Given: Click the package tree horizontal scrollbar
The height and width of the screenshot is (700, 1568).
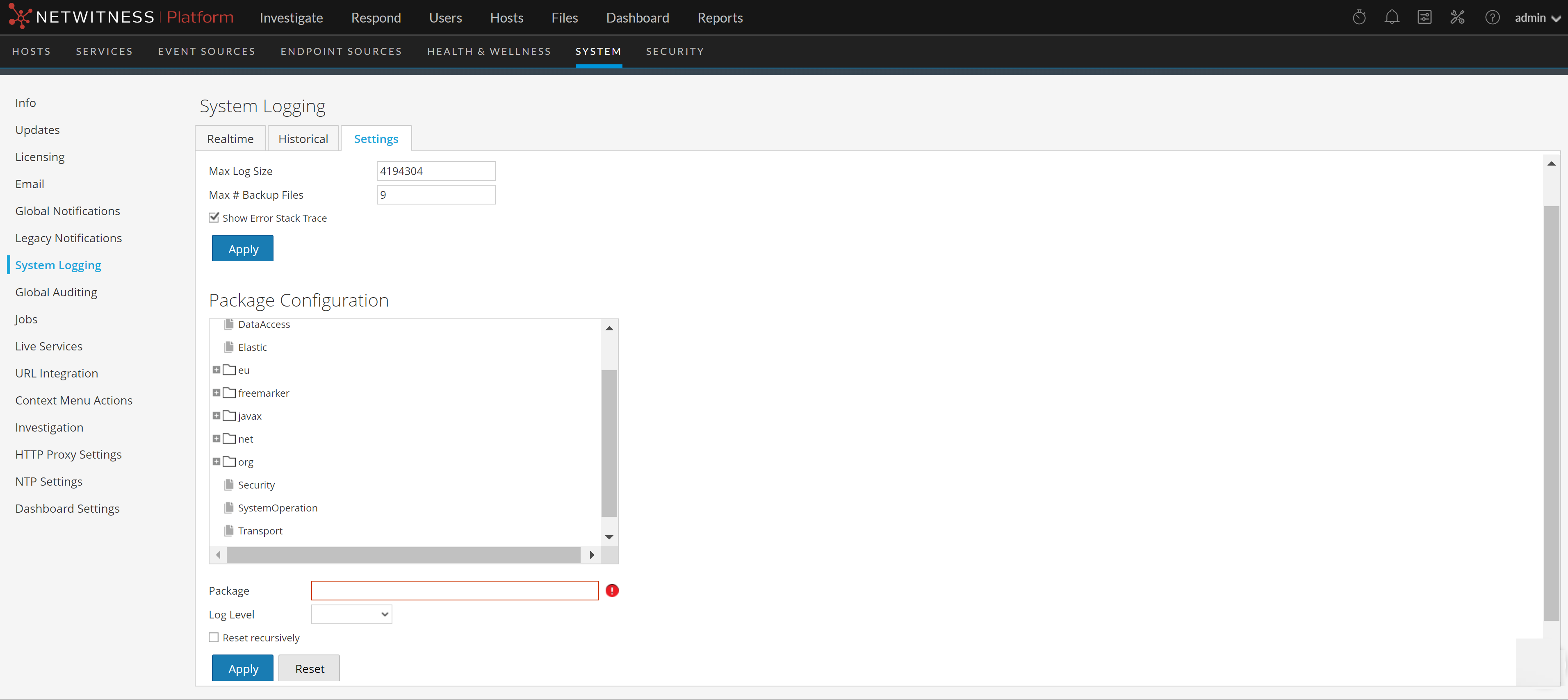Looking at the screenshot, I should [403, 555].
